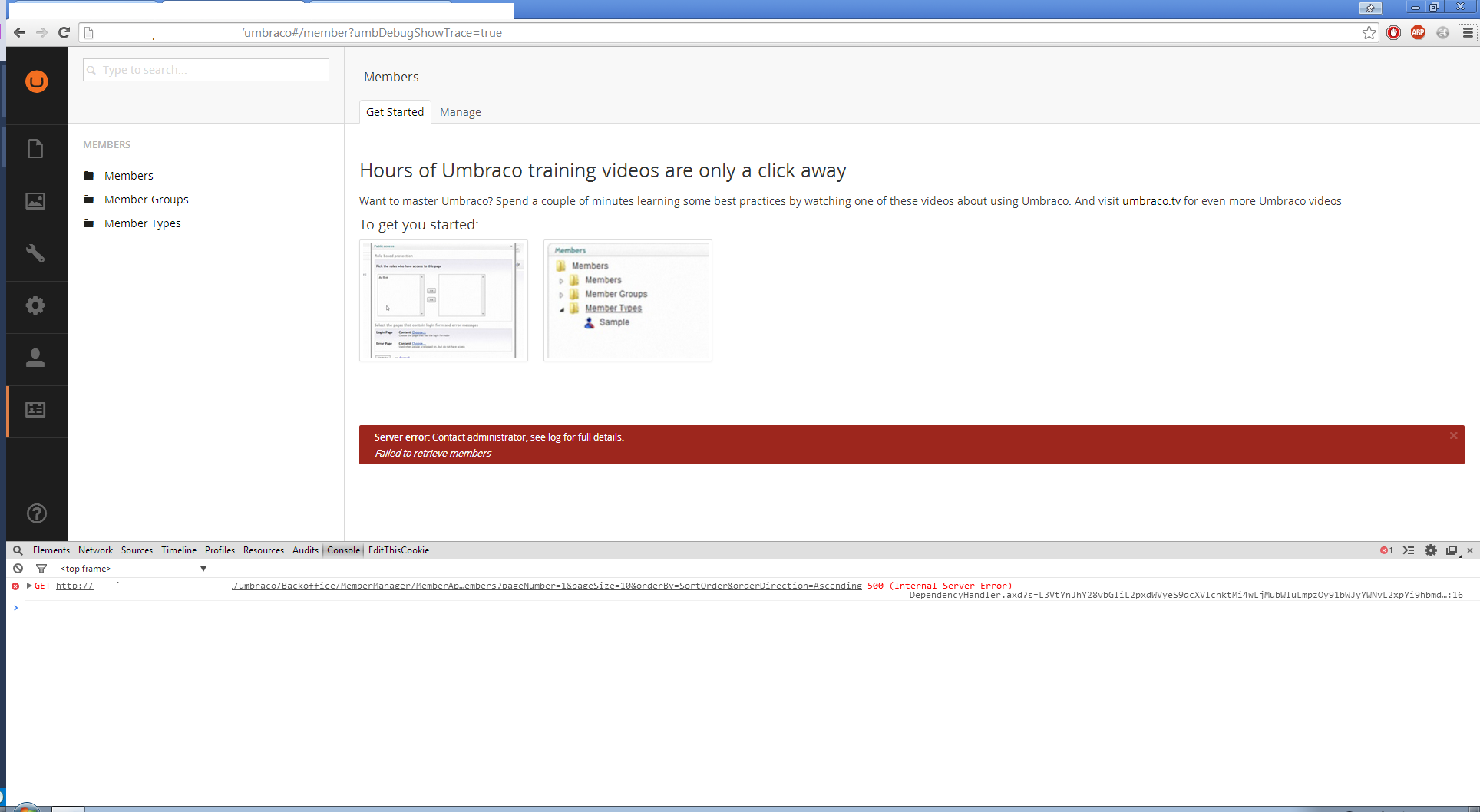
Task: Close the DevTools panel
Action: point(1470,550)
